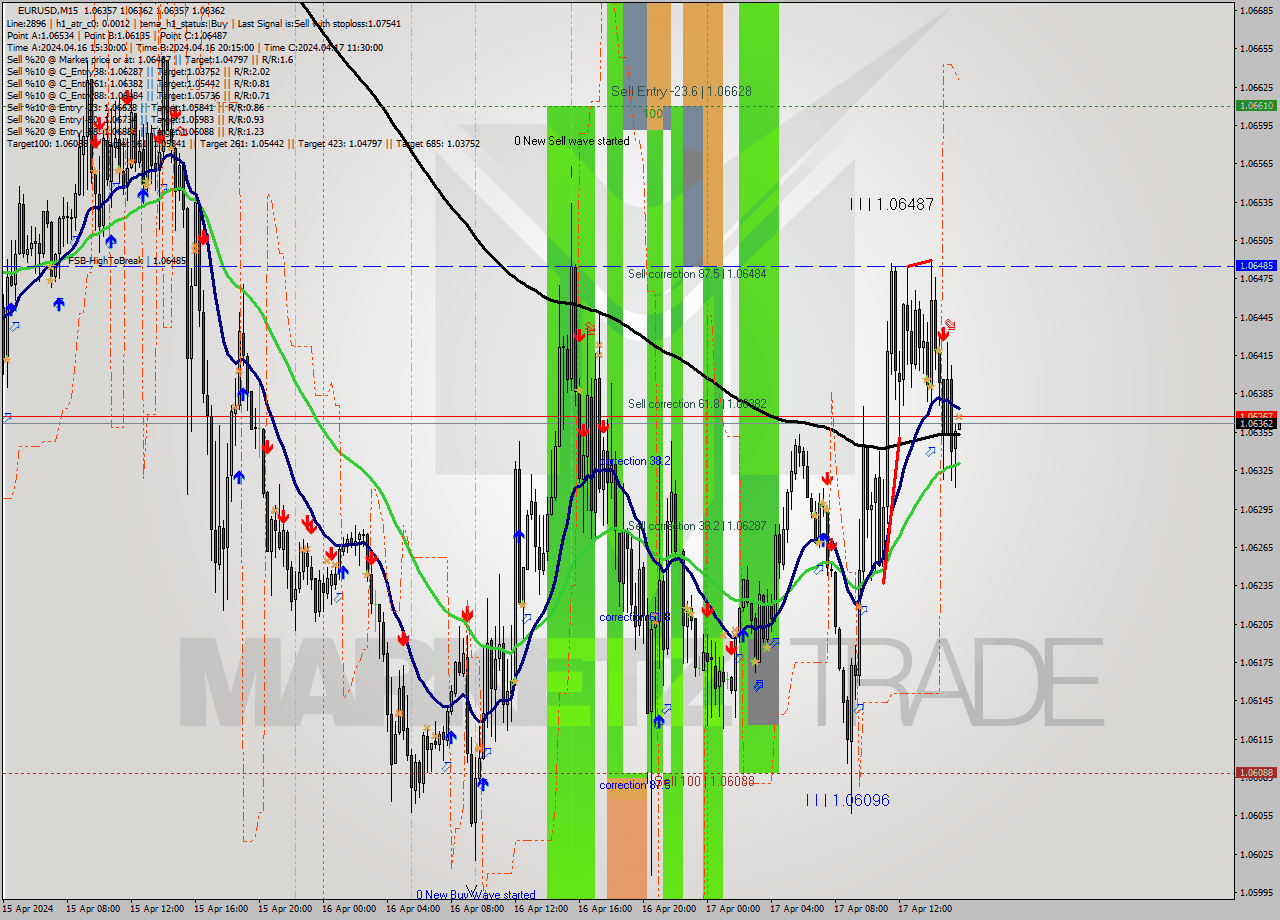Click the 1.06505 price axis label
1280x920 pixels.
pos(1256,240)
